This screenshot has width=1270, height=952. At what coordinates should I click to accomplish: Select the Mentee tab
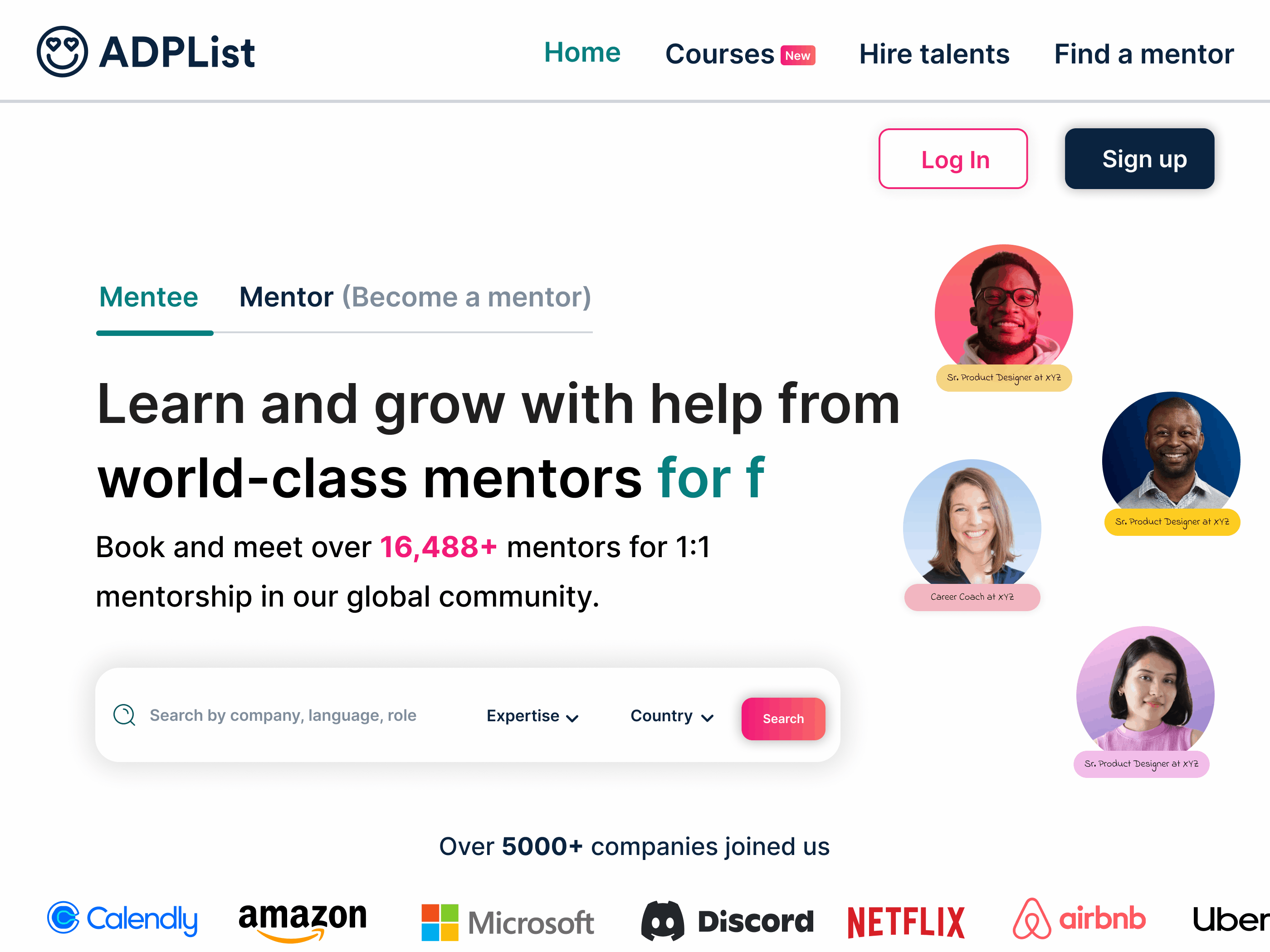154,296
